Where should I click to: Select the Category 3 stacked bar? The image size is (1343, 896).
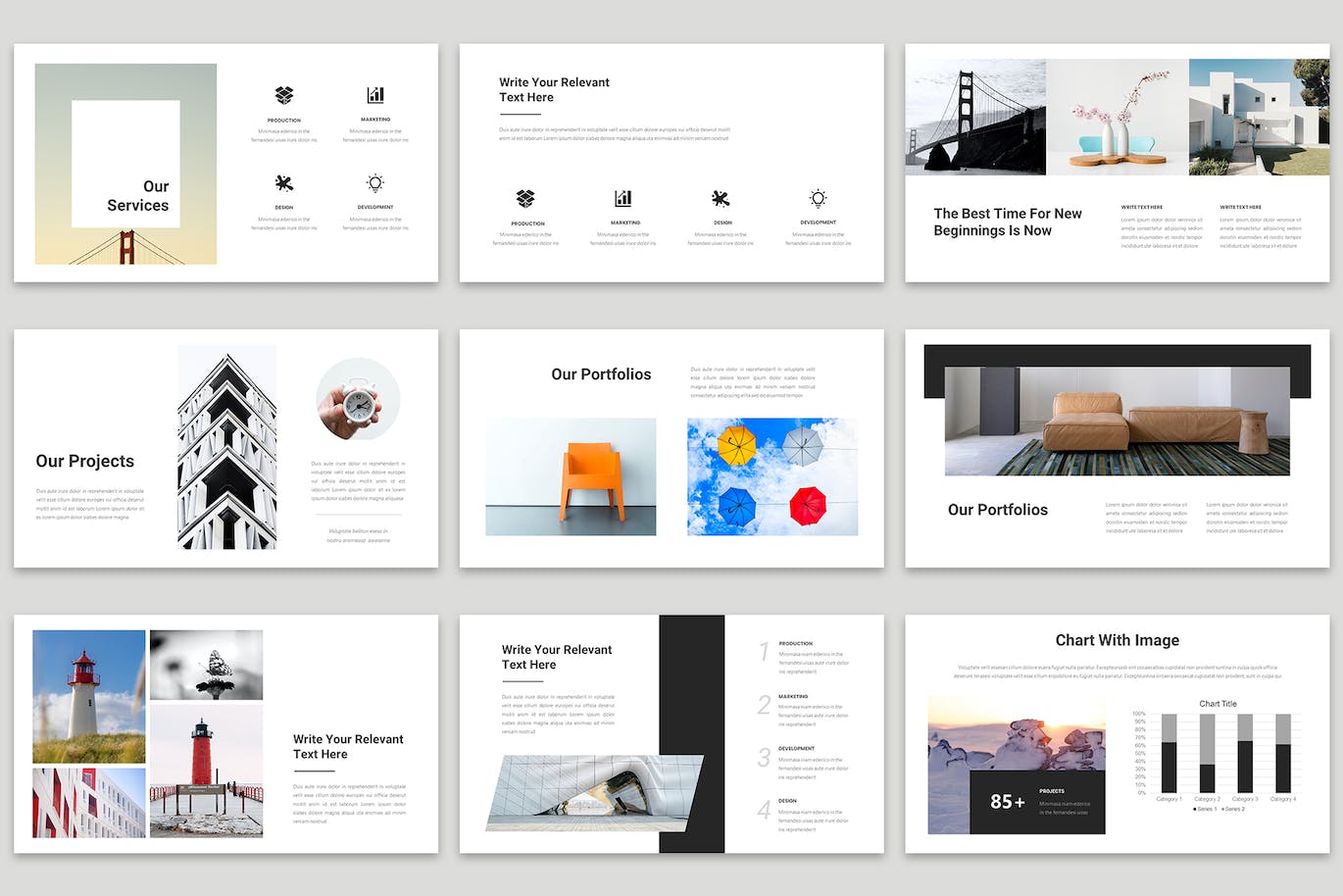[1245, 753]
